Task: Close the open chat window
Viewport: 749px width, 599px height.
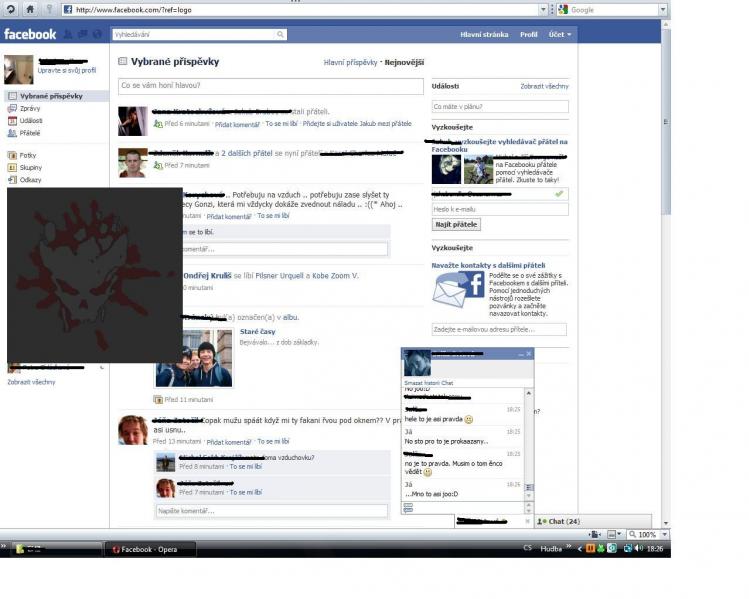Action: click(529, 354)
